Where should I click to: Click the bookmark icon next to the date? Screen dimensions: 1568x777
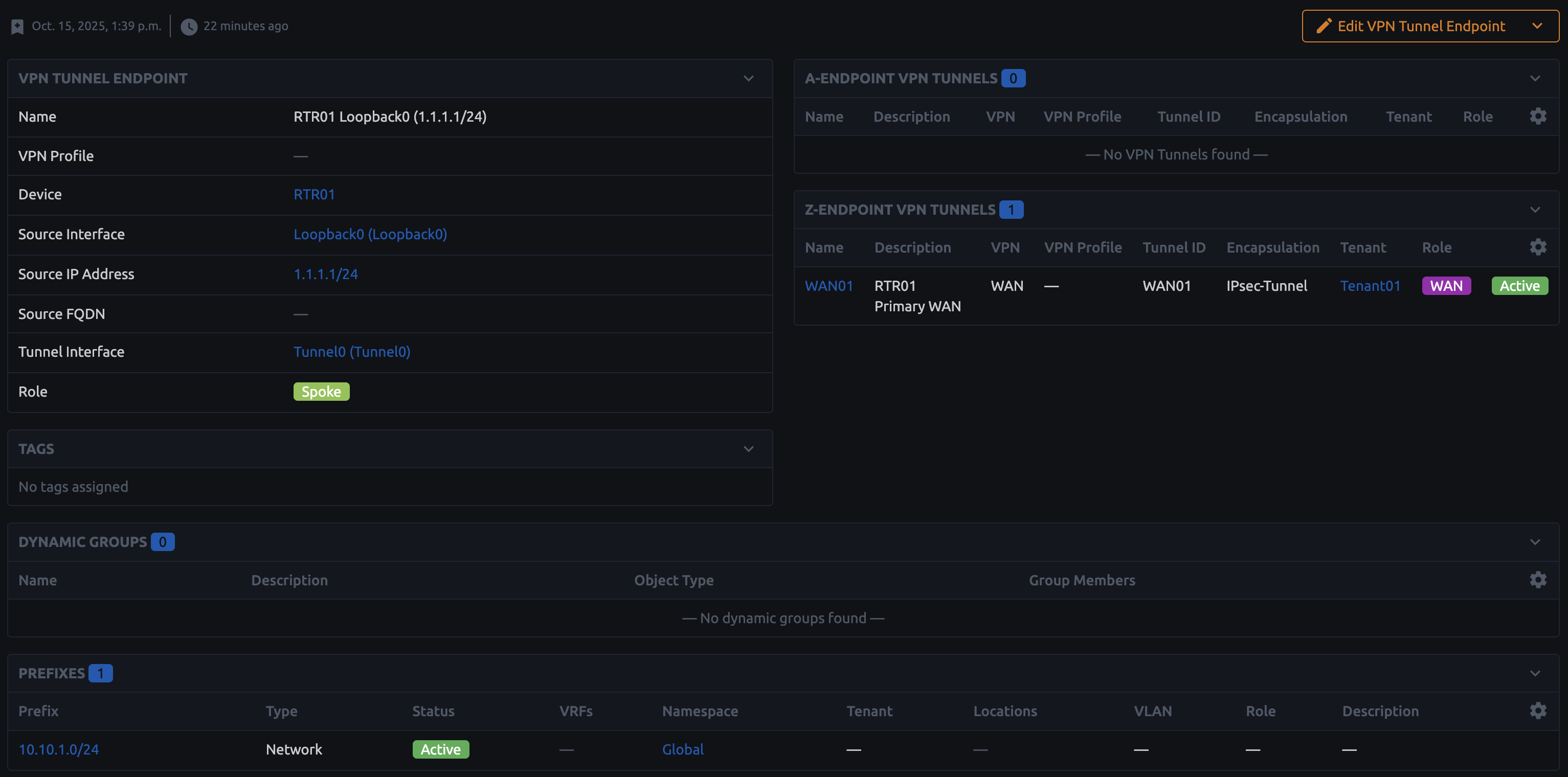tap(17, 26)
